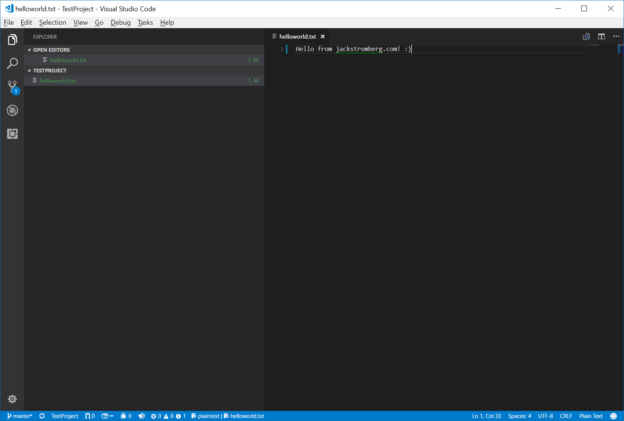Open the Edit menu
The height and width of the screenshot is (421, 624).
26,23
